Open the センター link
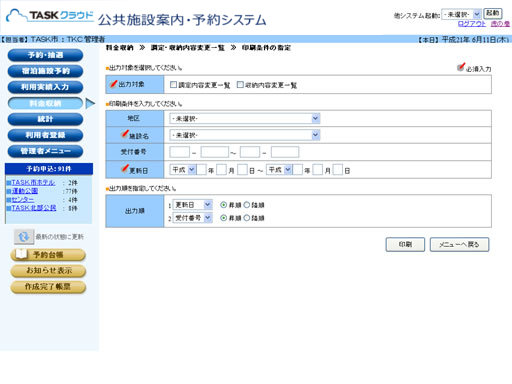This screenshot has height=384, width=512. pyautogui.click(x=23, y=200)
